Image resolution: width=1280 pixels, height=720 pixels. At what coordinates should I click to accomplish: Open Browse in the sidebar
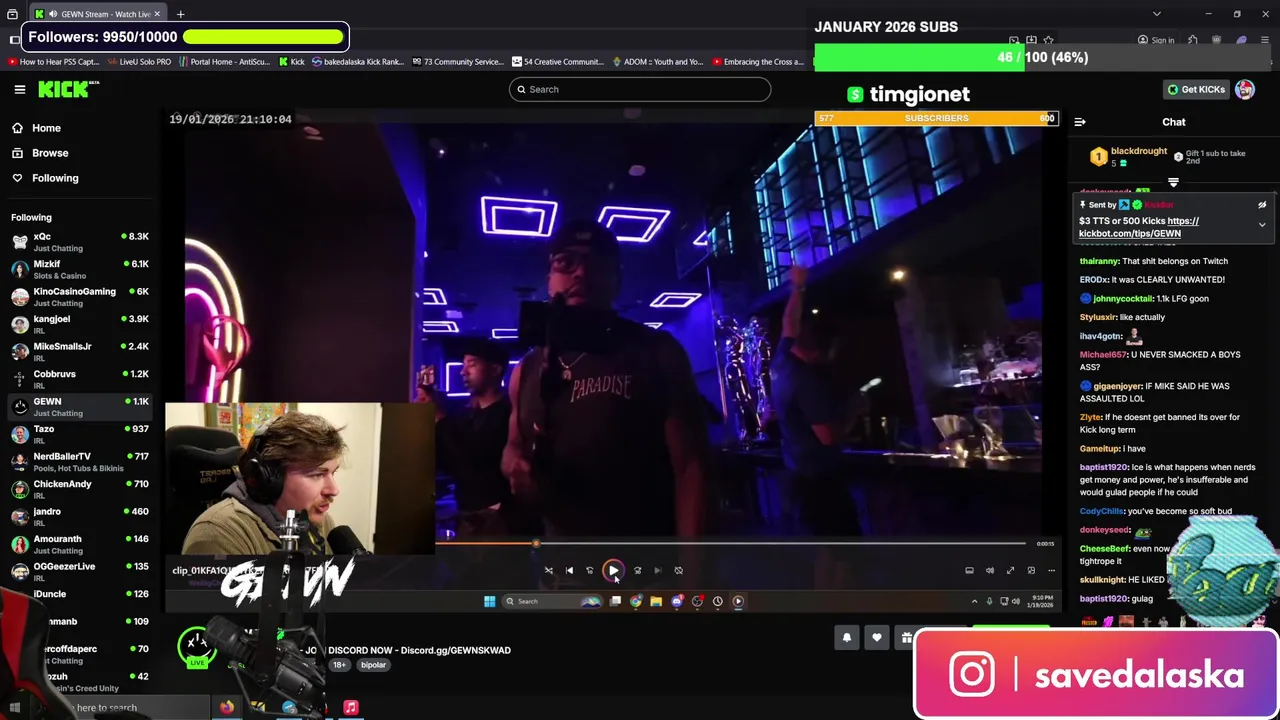pos(50,153)
